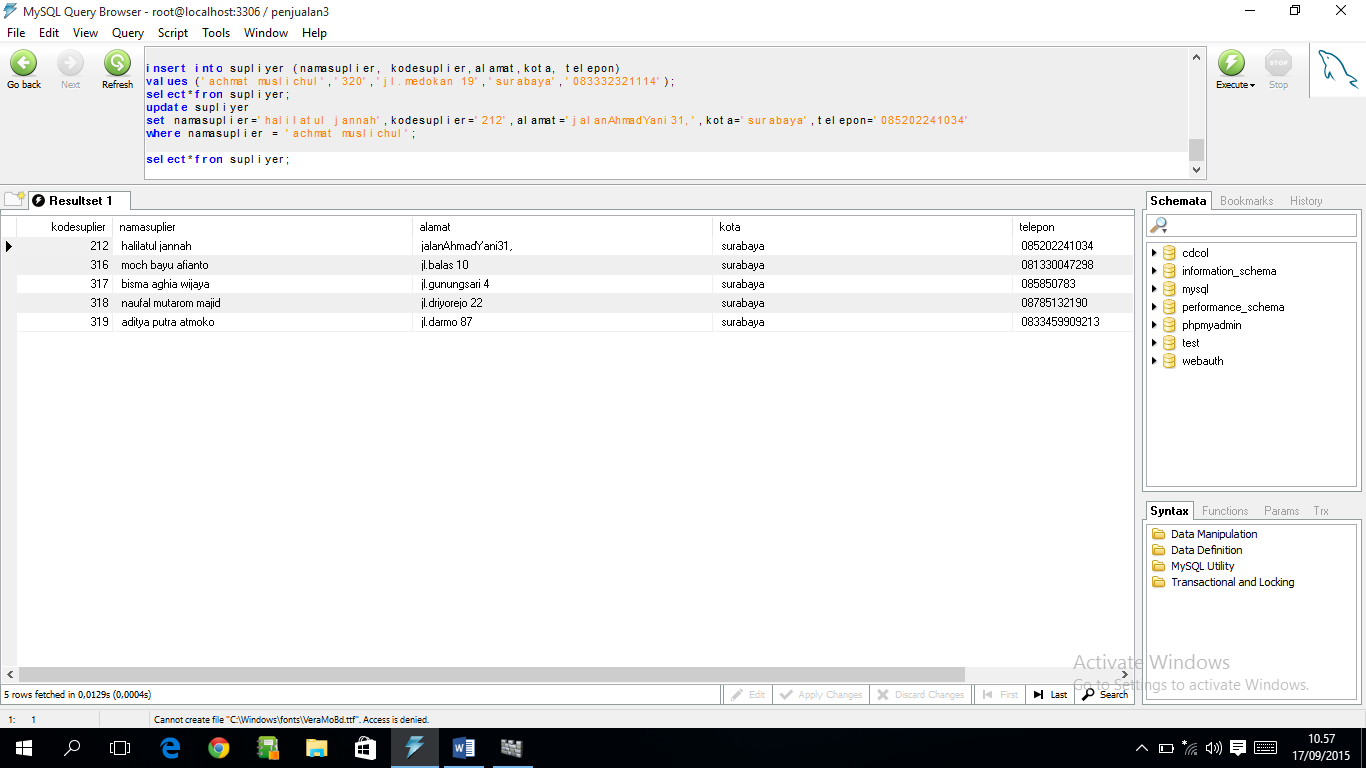Switch to the Schemata tab
This screenshot has height=768, width=1366.
1178,201
